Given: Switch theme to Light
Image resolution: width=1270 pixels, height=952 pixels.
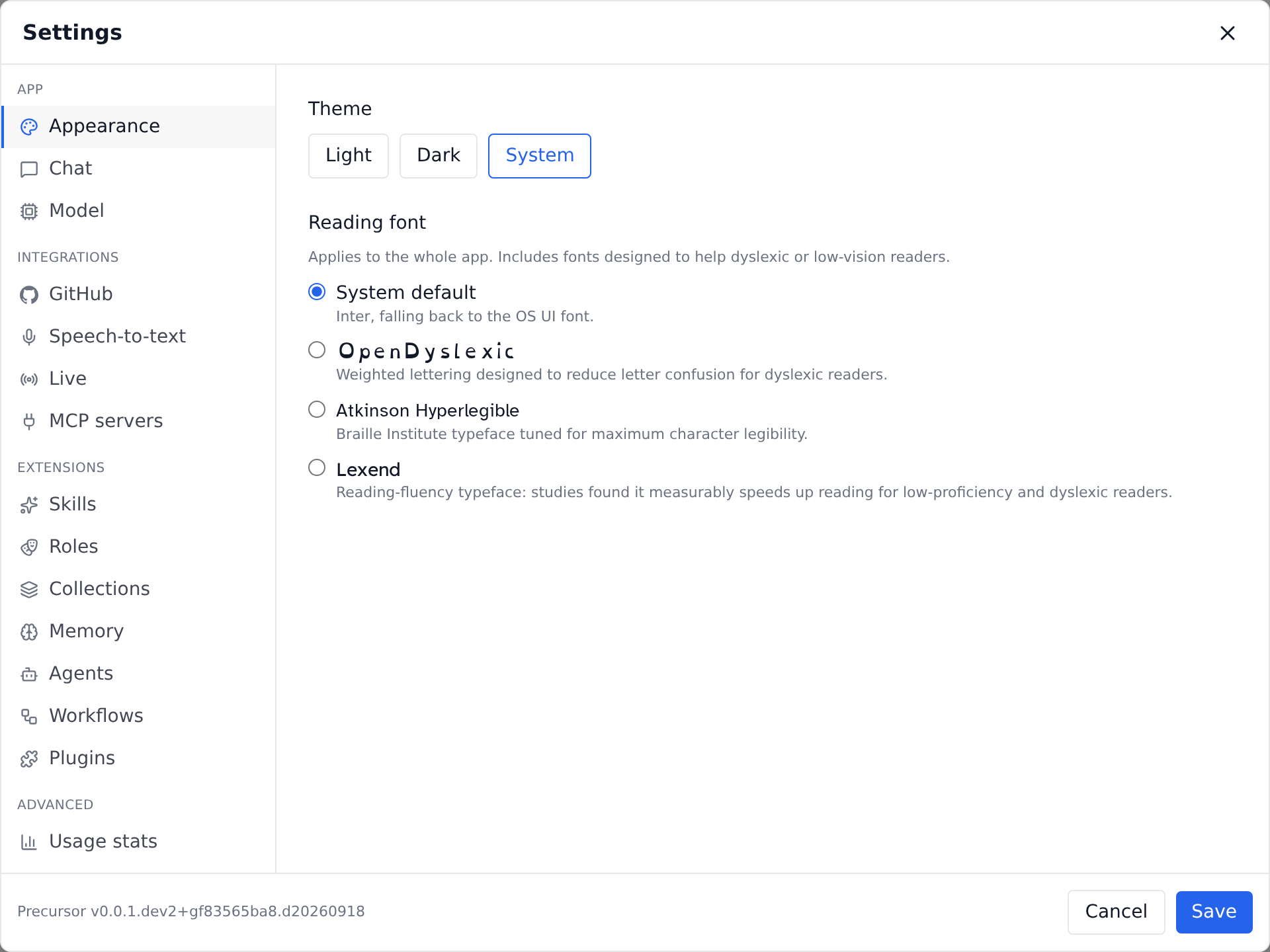Looking at the screenshot, I should (349, 156).
